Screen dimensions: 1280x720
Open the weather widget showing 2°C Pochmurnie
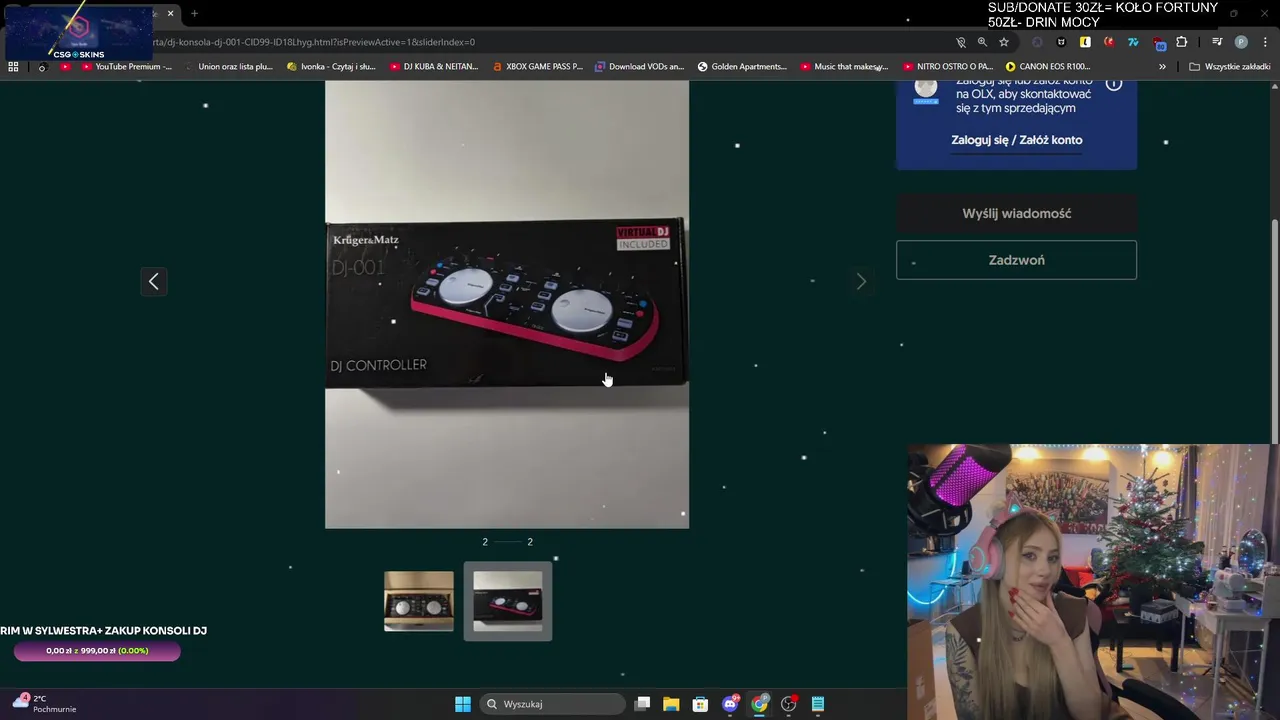pos(44,704)
